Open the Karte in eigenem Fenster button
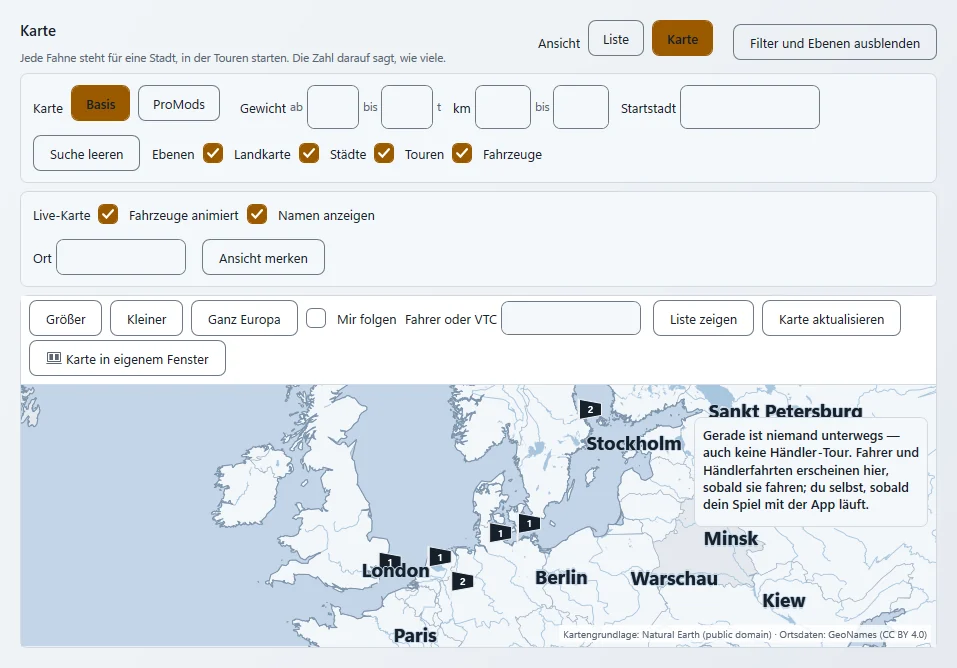The width and height of the screenshot is (957, 668). pyautogui.click(x=128, y=359)
